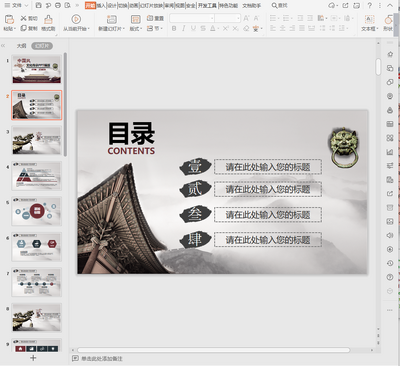Select slide 7 thumbnail

[37, 282]
